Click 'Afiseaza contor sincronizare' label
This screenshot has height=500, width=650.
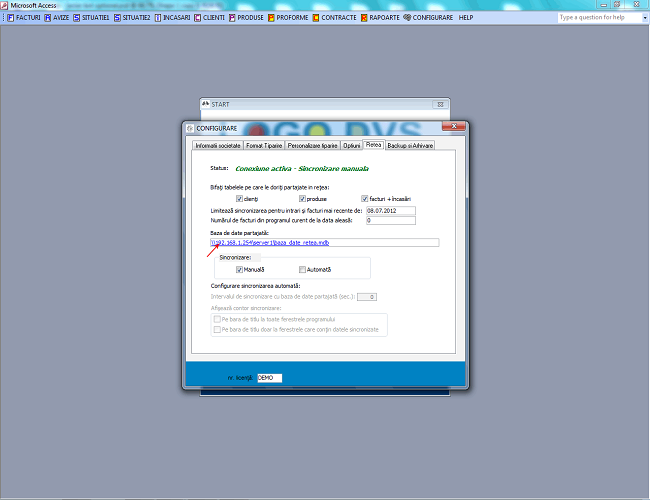click(x=246, y=308)
